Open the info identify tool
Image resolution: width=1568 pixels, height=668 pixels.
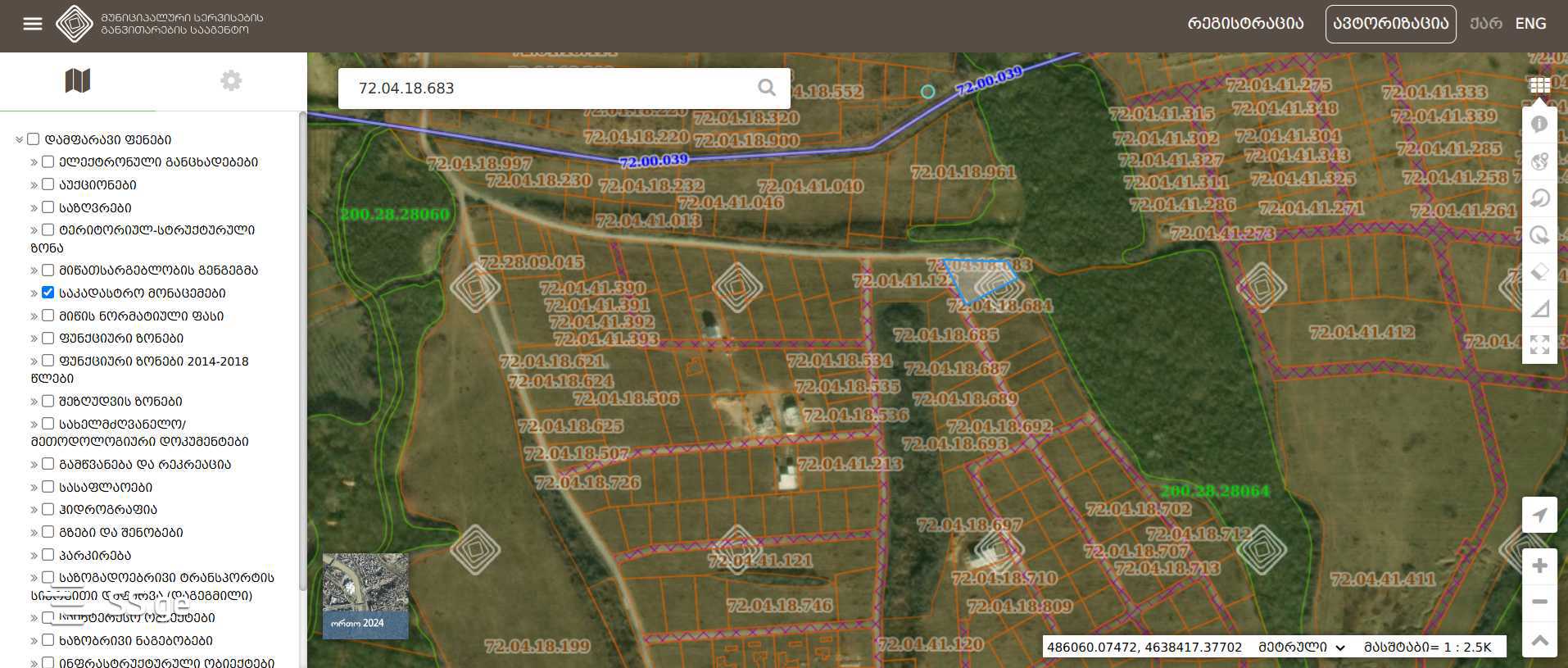coord(1539,124)
